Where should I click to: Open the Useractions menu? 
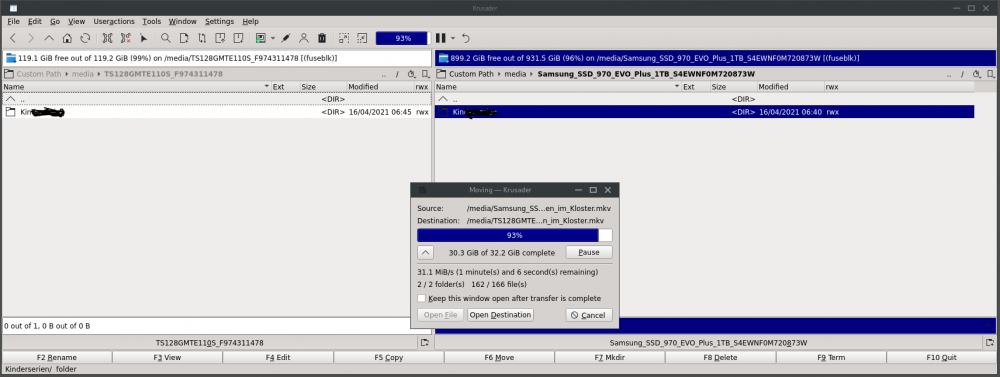pyautogui.click(x=114, y=21)
